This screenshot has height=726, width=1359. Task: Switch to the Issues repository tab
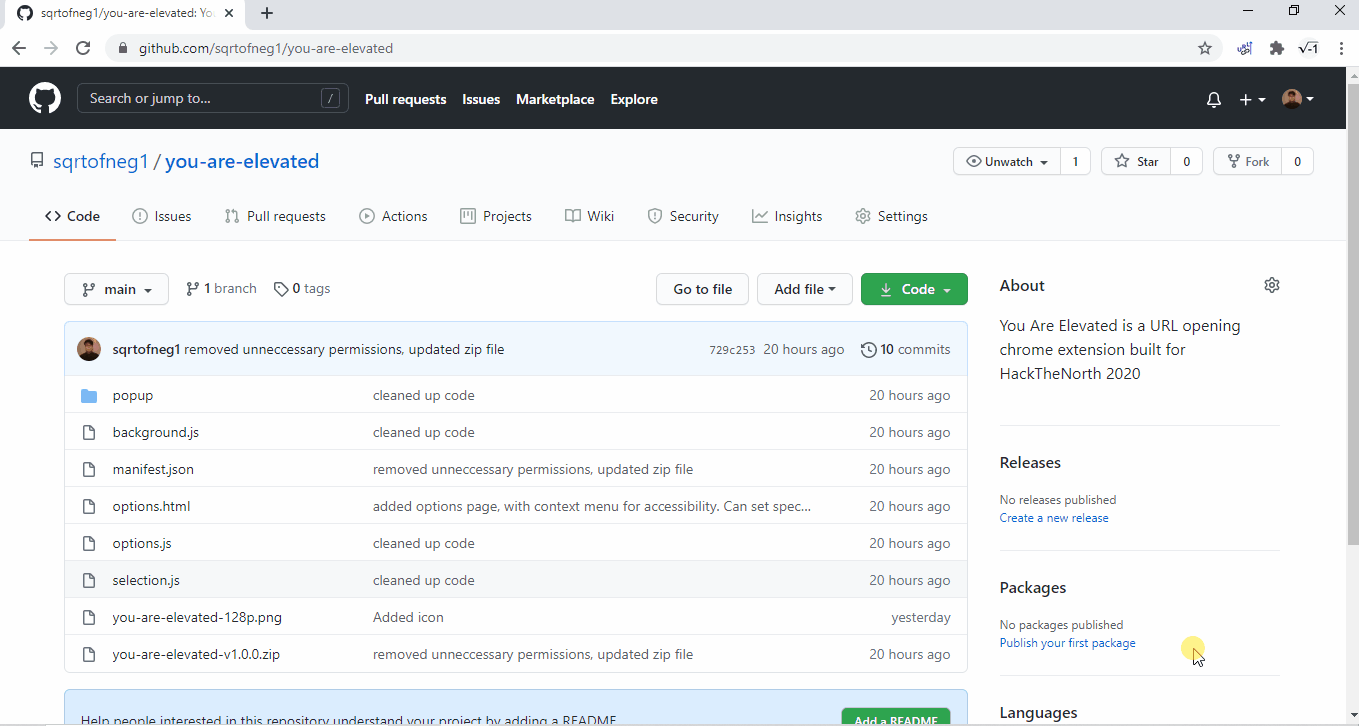tap(161, 216)
